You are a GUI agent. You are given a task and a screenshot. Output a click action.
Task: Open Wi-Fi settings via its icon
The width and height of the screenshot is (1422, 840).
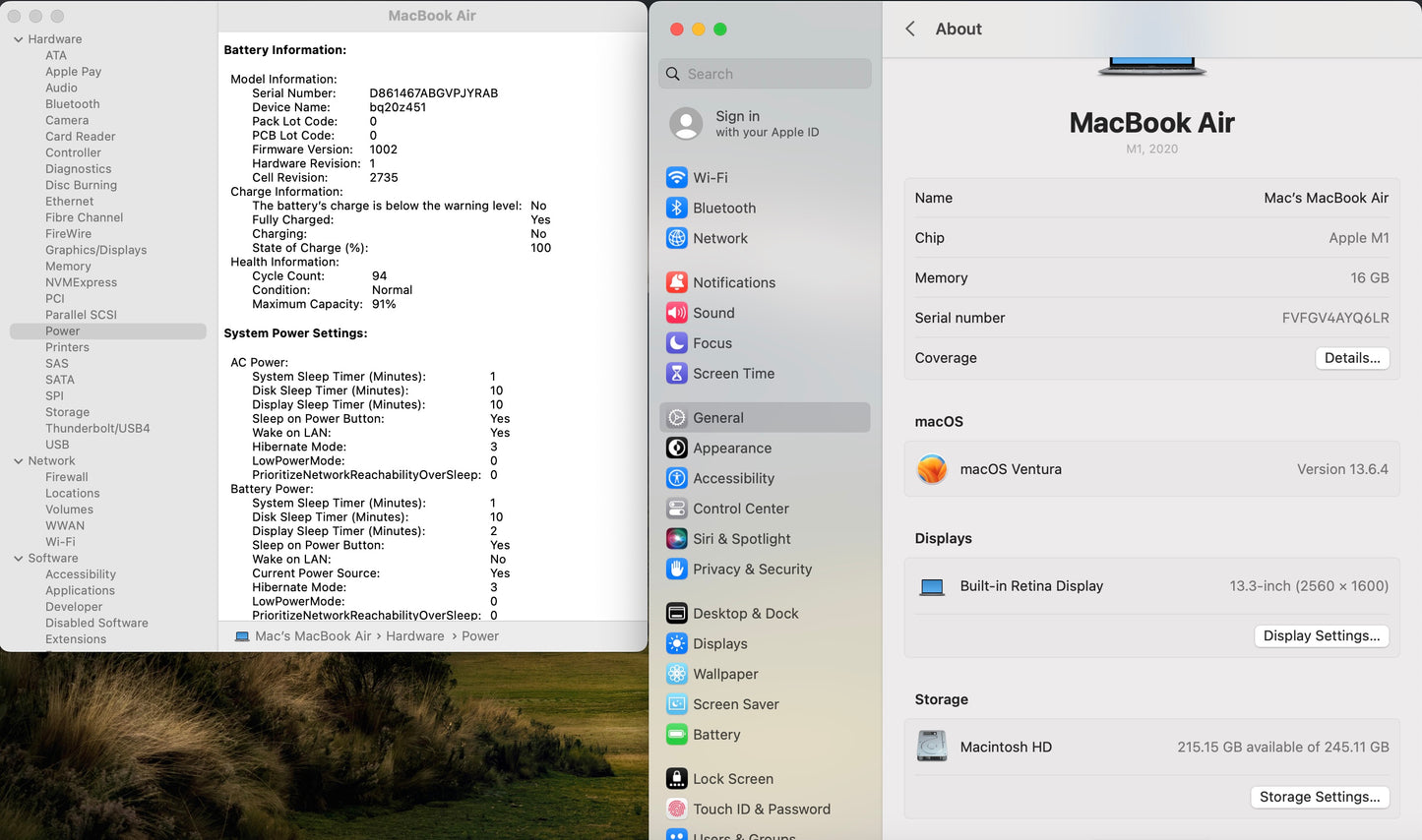click(x=676, y=178)
